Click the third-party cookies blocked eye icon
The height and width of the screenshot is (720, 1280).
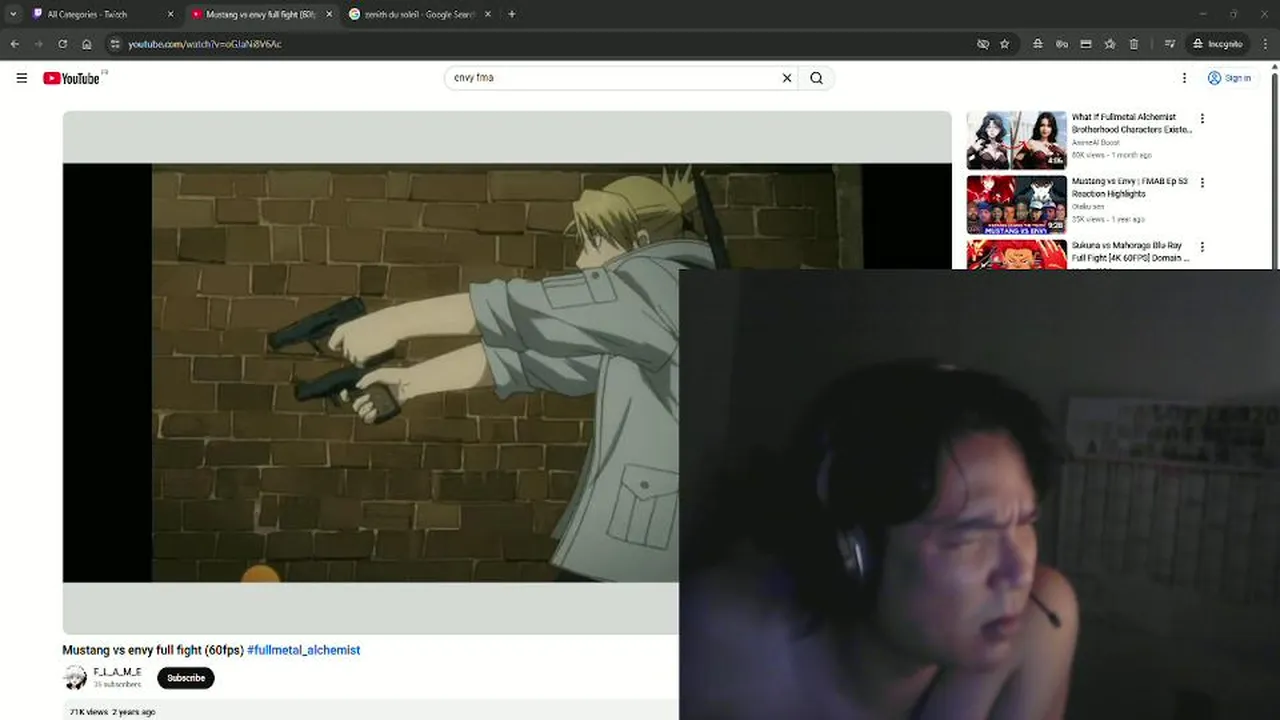(982, 44)
